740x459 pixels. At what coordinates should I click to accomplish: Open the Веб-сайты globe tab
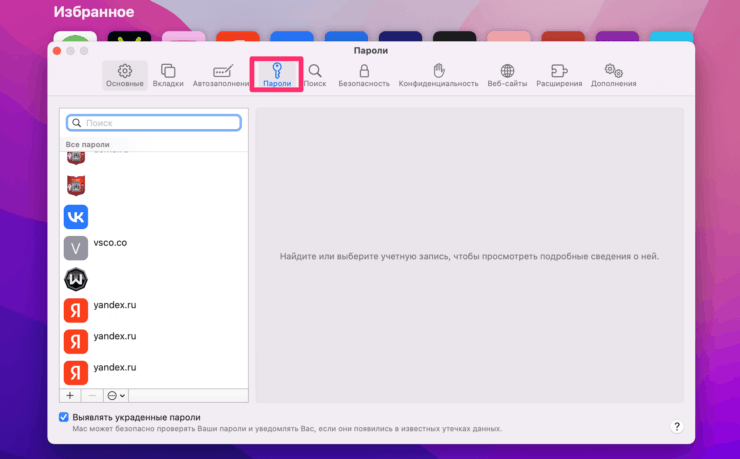(x=507, y=75)
